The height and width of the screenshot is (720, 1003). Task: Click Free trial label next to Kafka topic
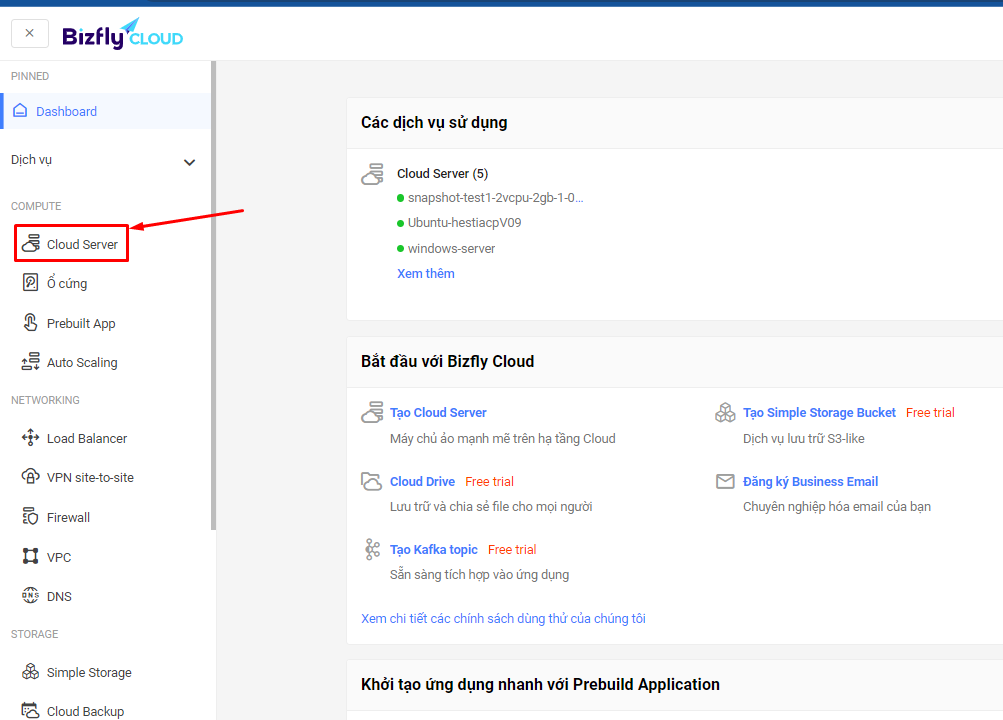(x=512, y=550)
